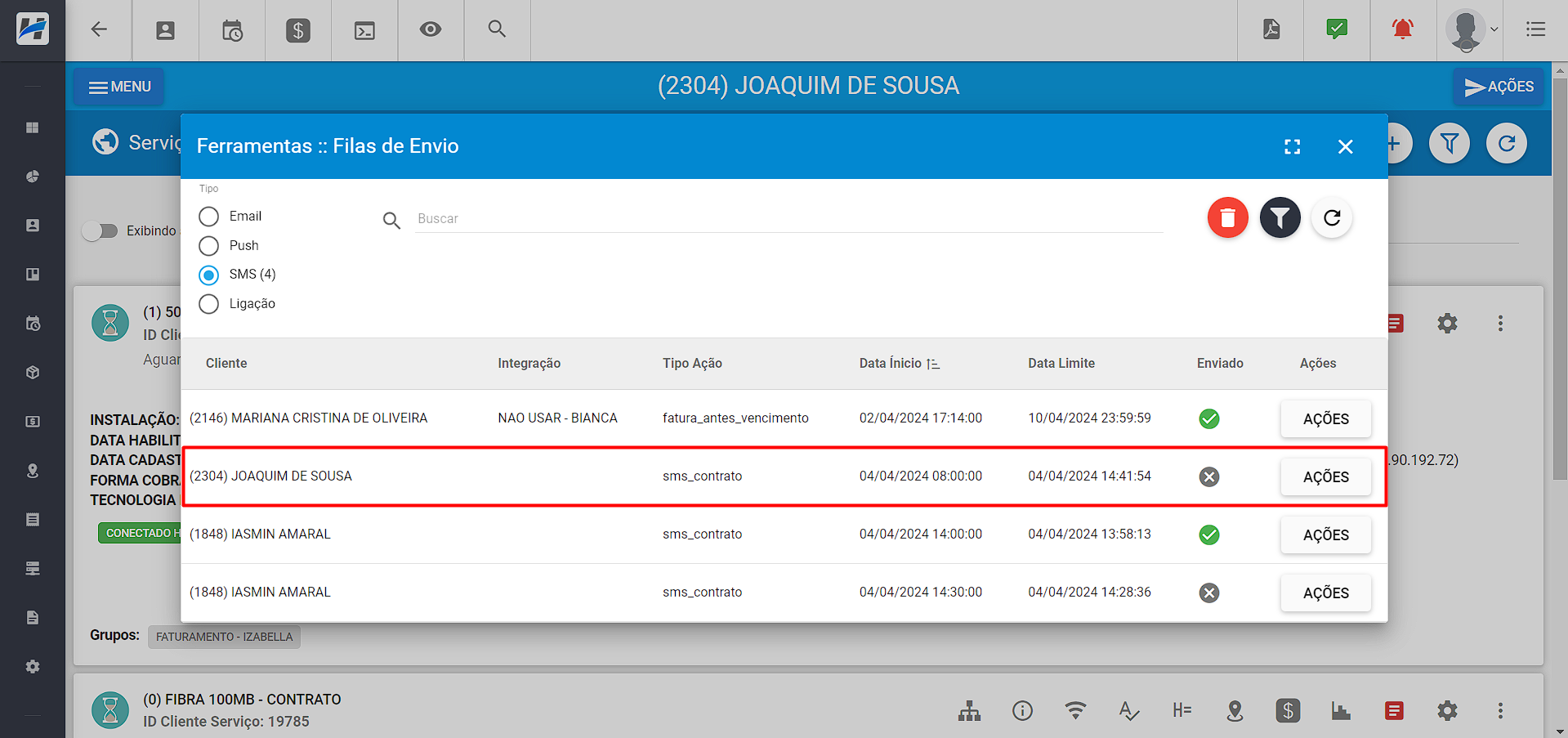1568x738 pixels.
Task: Click the Cliente column header
Action: (226, 364)
